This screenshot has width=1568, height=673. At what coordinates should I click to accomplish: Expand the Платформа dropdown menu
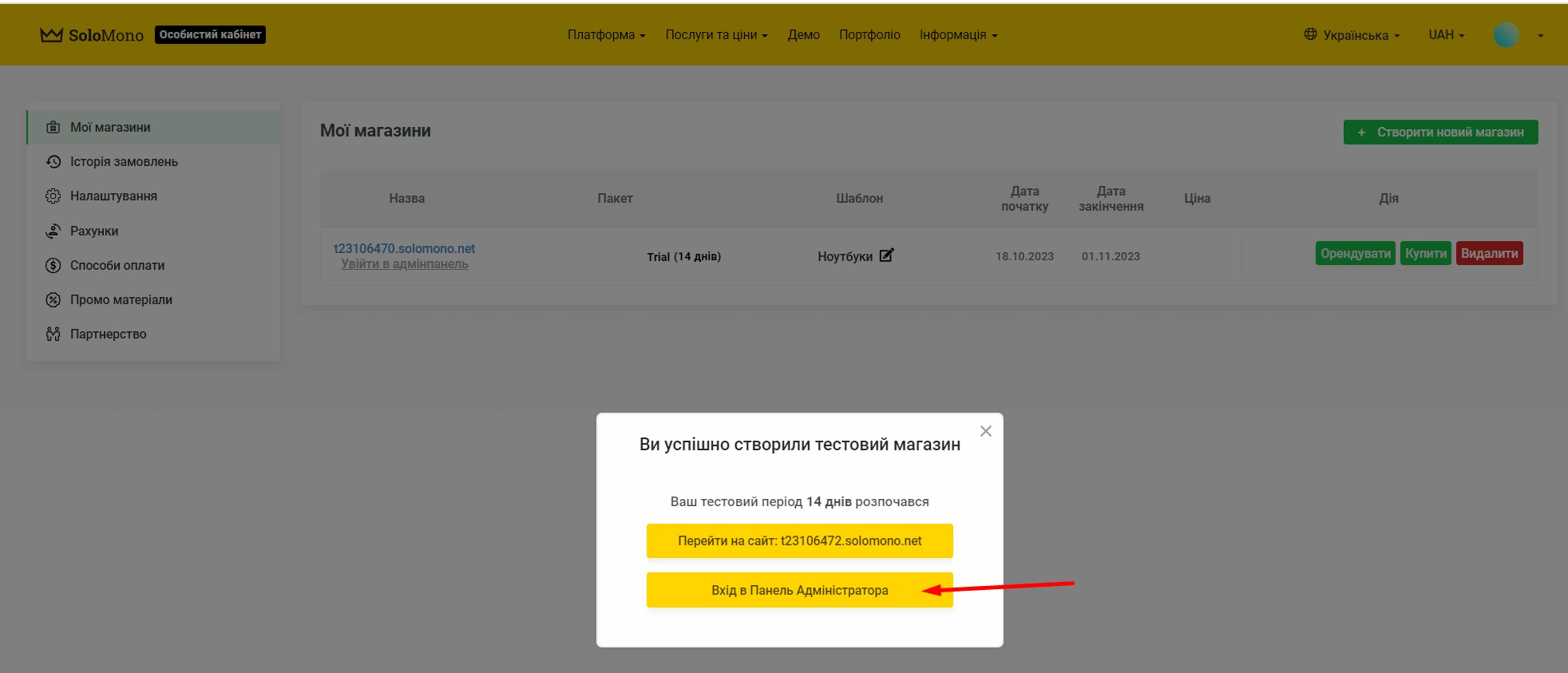click(606, 35)
